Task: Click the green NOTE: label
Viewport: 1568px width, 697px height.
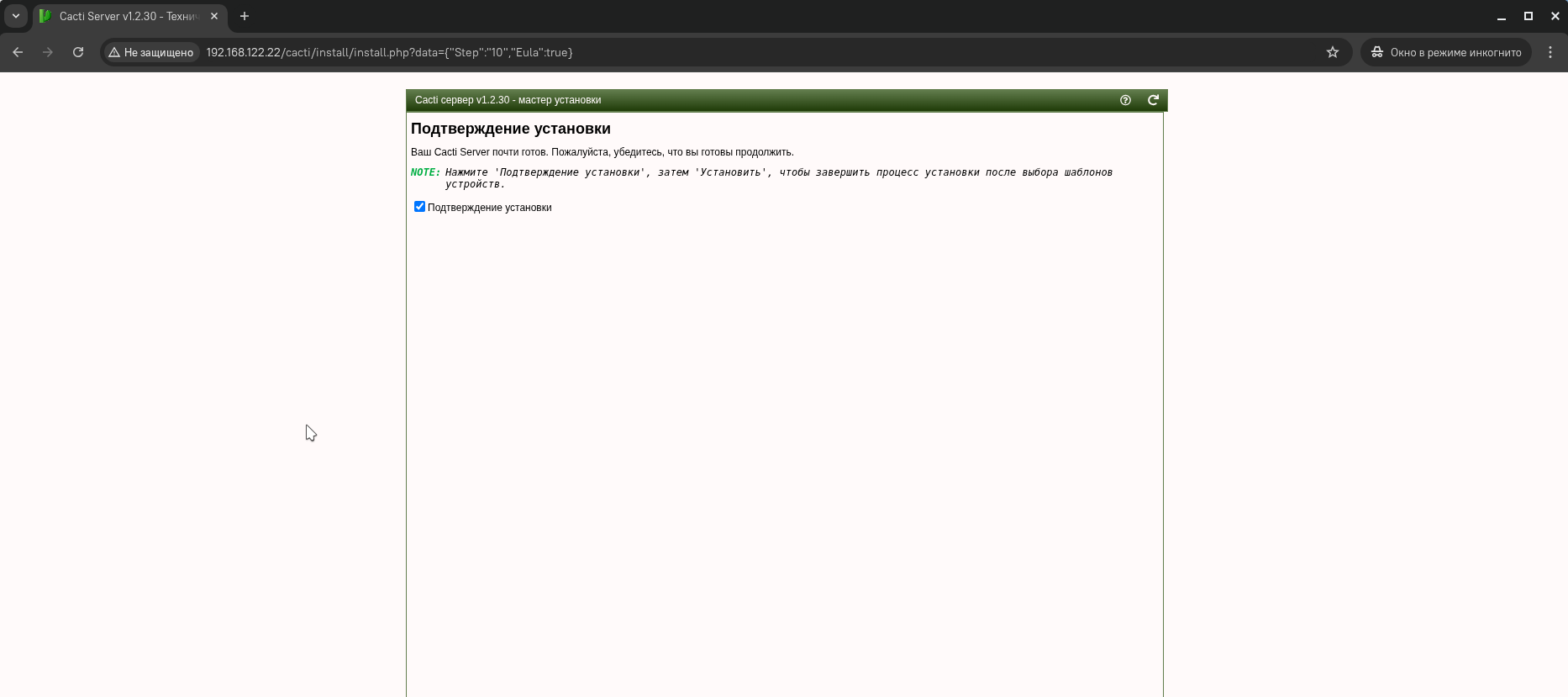Action: pyautogui.click(x=425, y=172)
